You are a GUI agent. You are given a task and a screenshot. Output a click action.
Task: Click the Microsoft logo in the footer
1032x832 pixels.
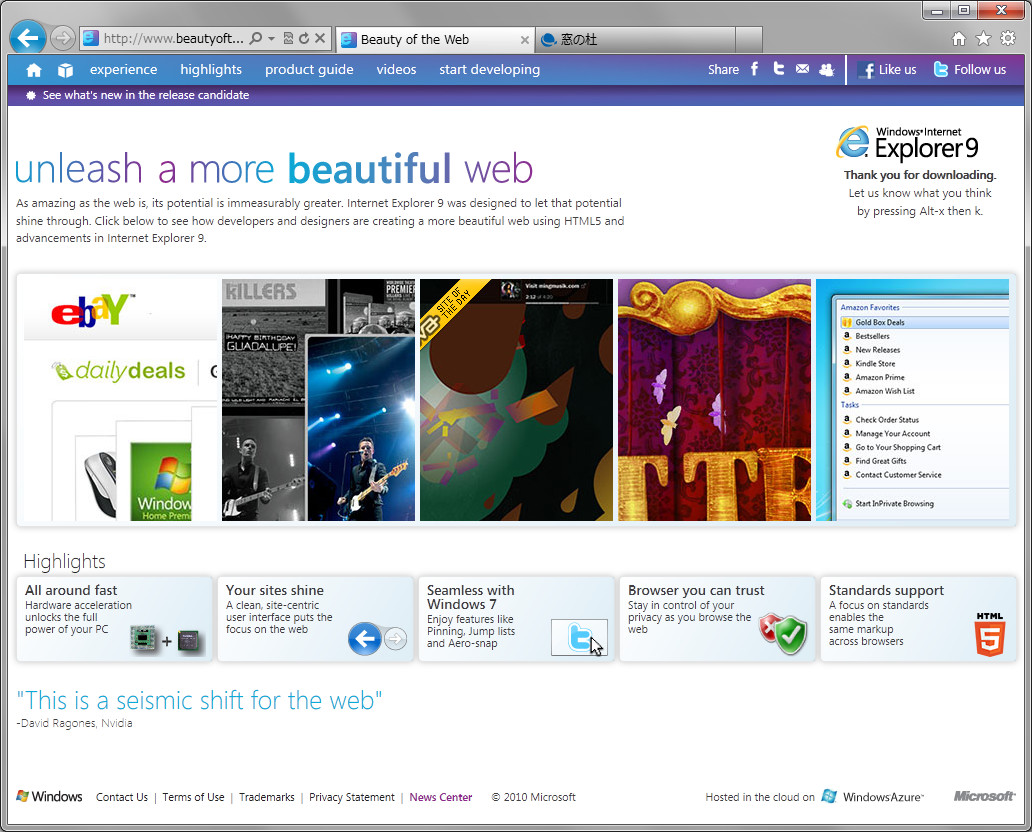coord(982,797)
